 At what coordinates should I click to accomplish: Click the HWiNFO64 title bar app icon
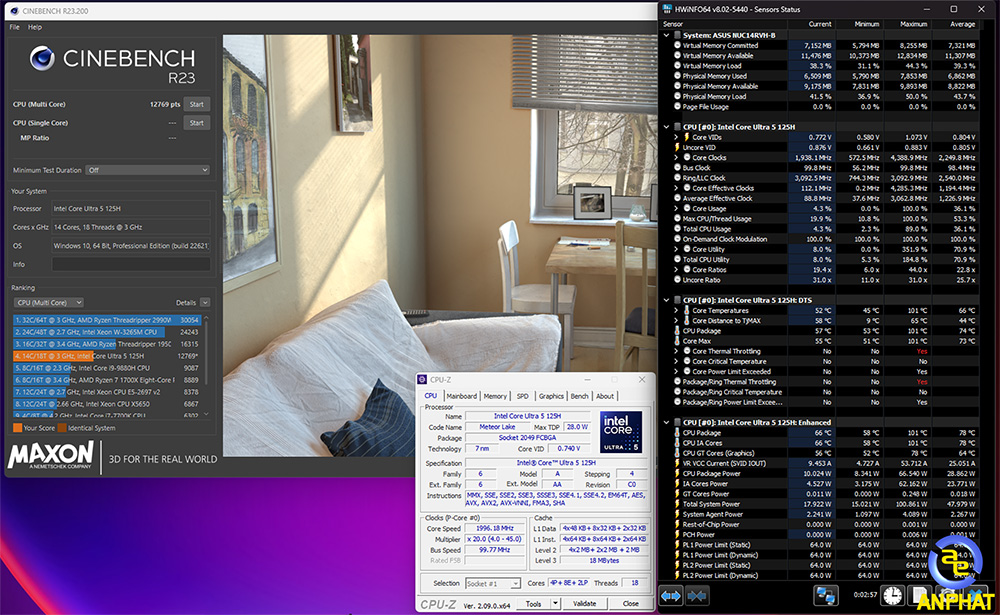667,9
